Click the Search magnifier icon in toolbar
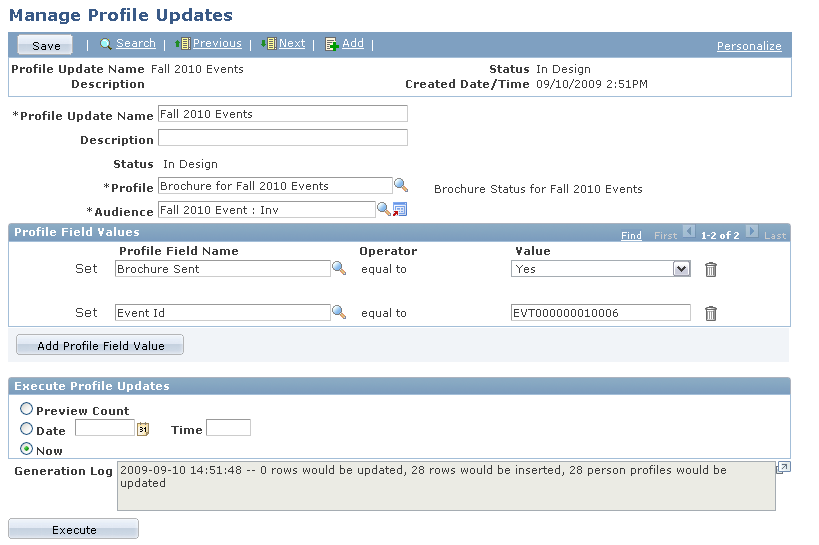The image size is (819, 545). [x=106, y=44]
